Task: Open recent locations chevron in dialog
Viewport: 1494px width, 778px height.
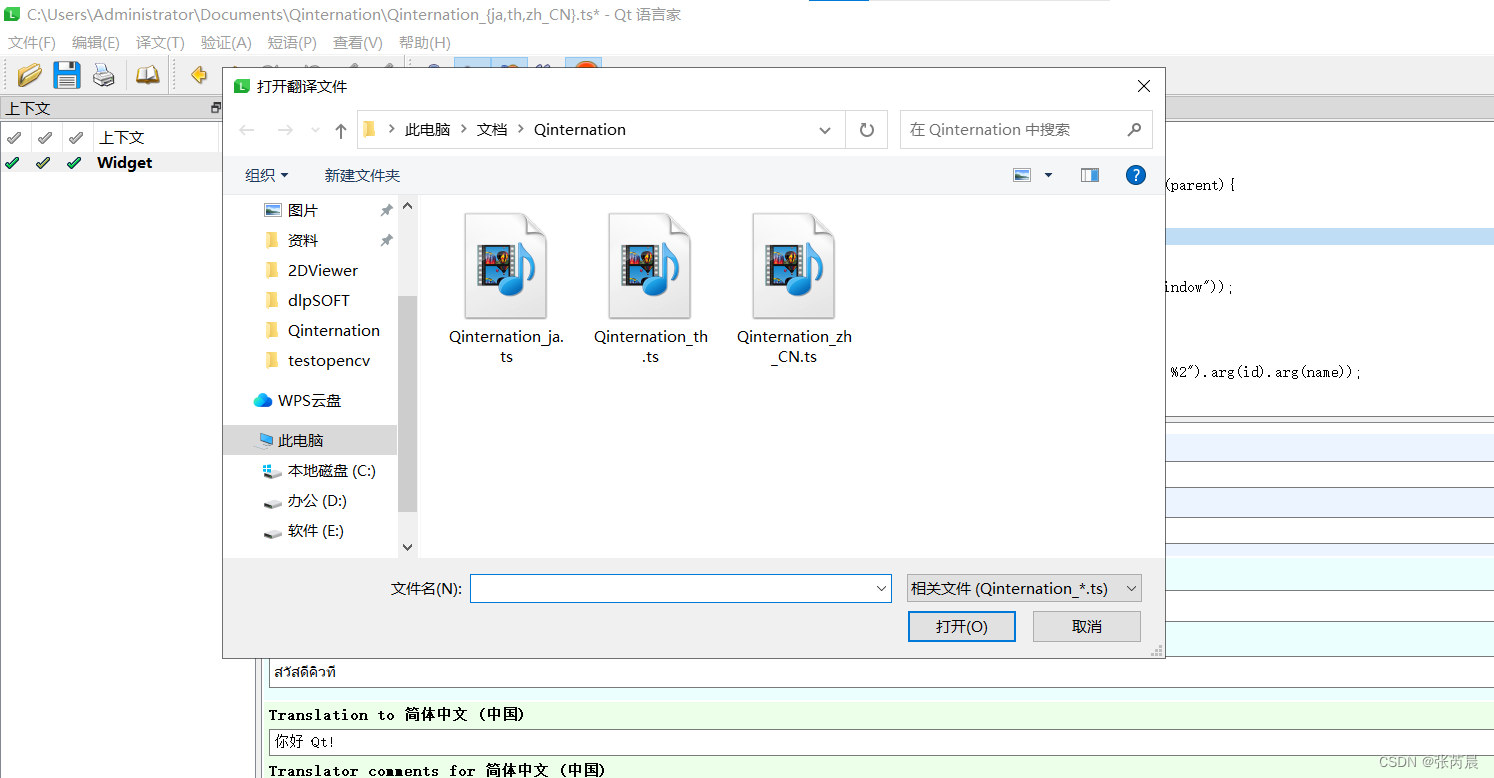Action: (315, 130)
